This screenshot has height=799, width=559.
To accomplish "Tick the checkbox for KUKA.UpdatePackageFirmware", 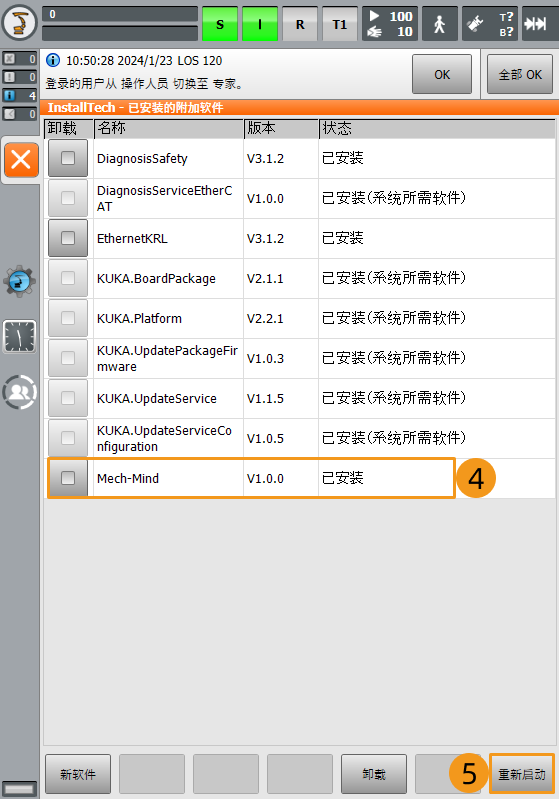I will click(x=68, y=358).
